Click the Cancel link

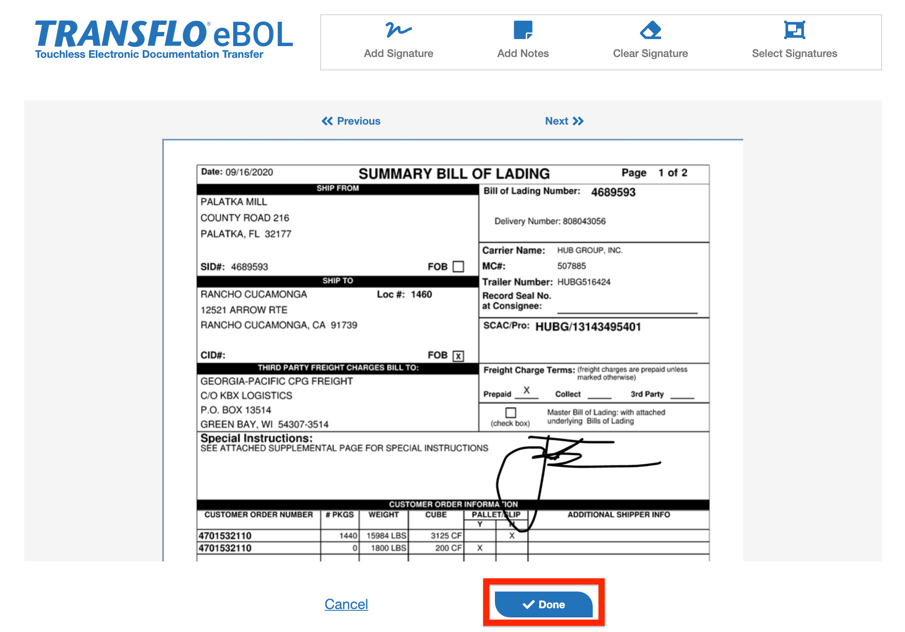[346, 604]
